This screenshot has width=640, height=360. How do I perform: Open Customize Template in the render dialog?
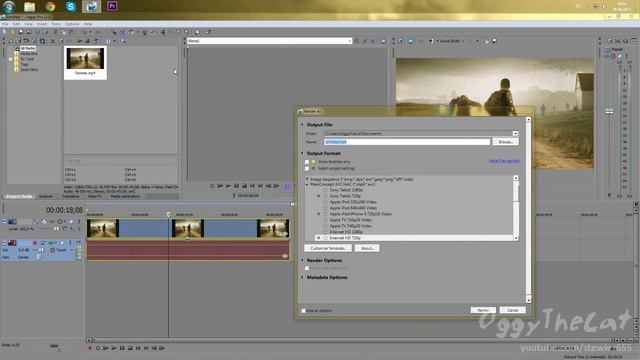click(328, 248)
